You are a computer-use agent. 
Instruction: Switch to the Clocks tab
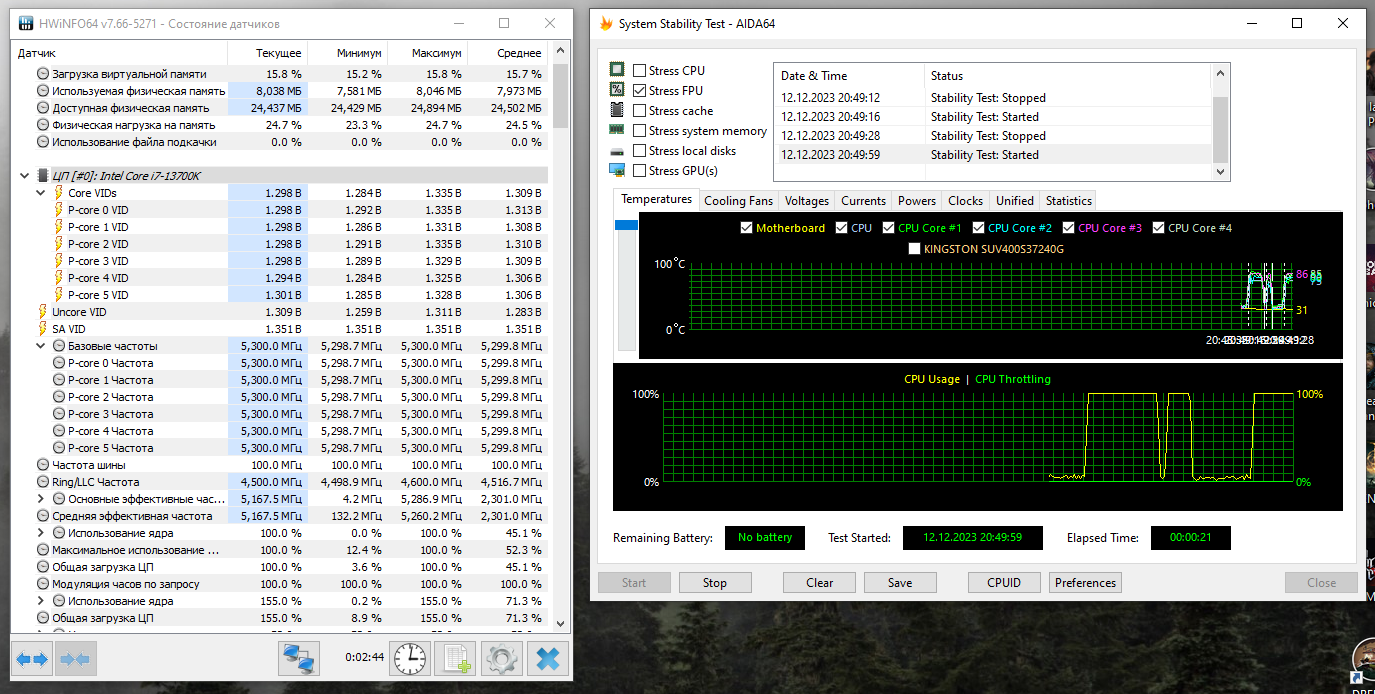pyautogui.click(x=965, y=200)
